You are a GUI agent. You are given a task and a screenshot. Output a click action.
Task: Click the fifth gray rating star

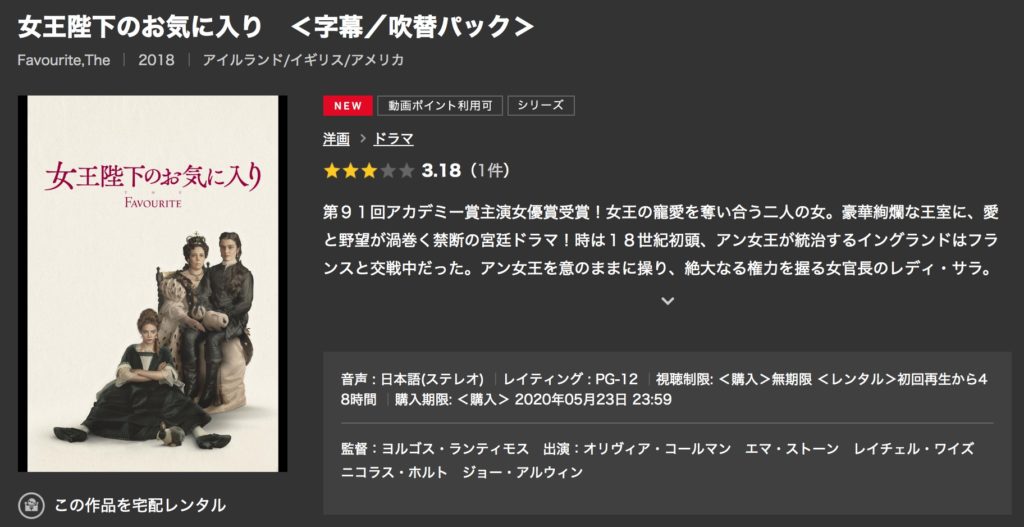(406, 172)
